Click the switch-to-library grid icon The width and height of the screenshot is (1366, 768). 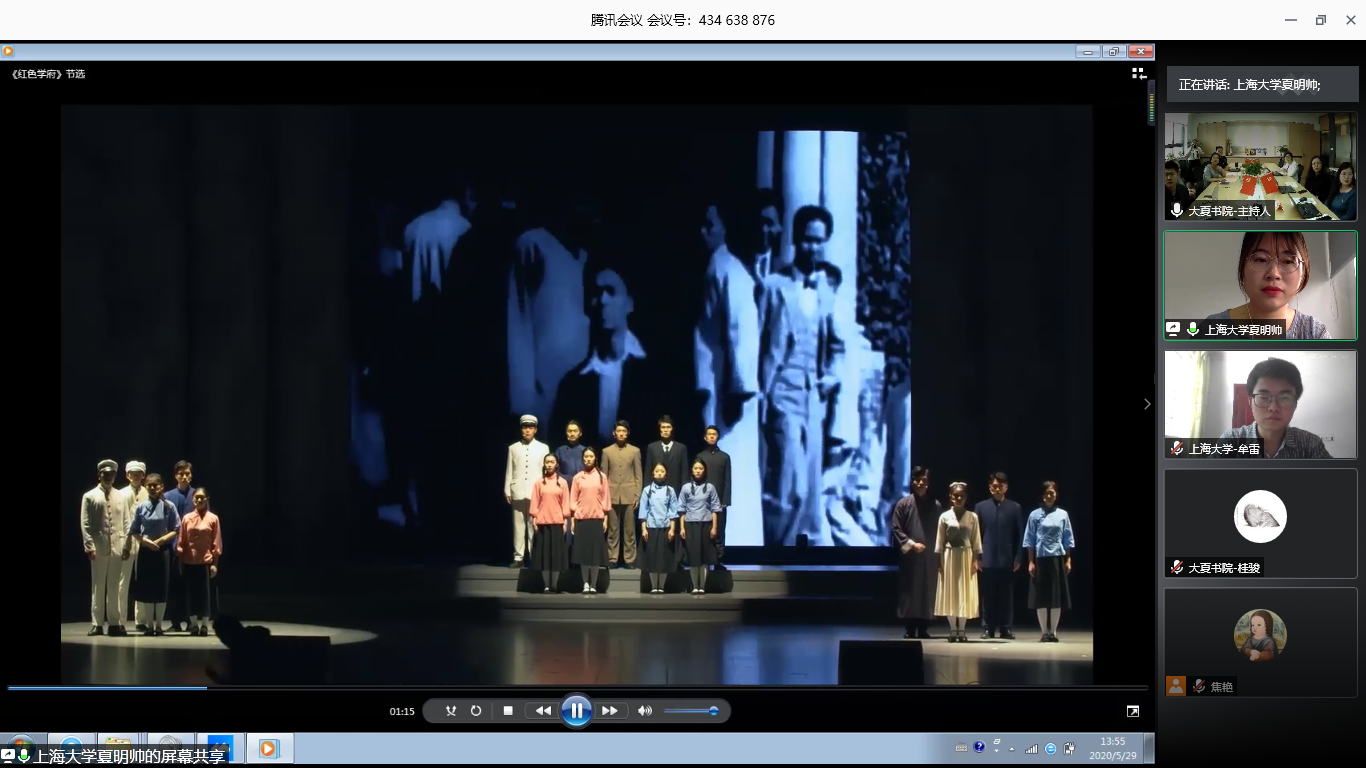(x=1138, y=73)
